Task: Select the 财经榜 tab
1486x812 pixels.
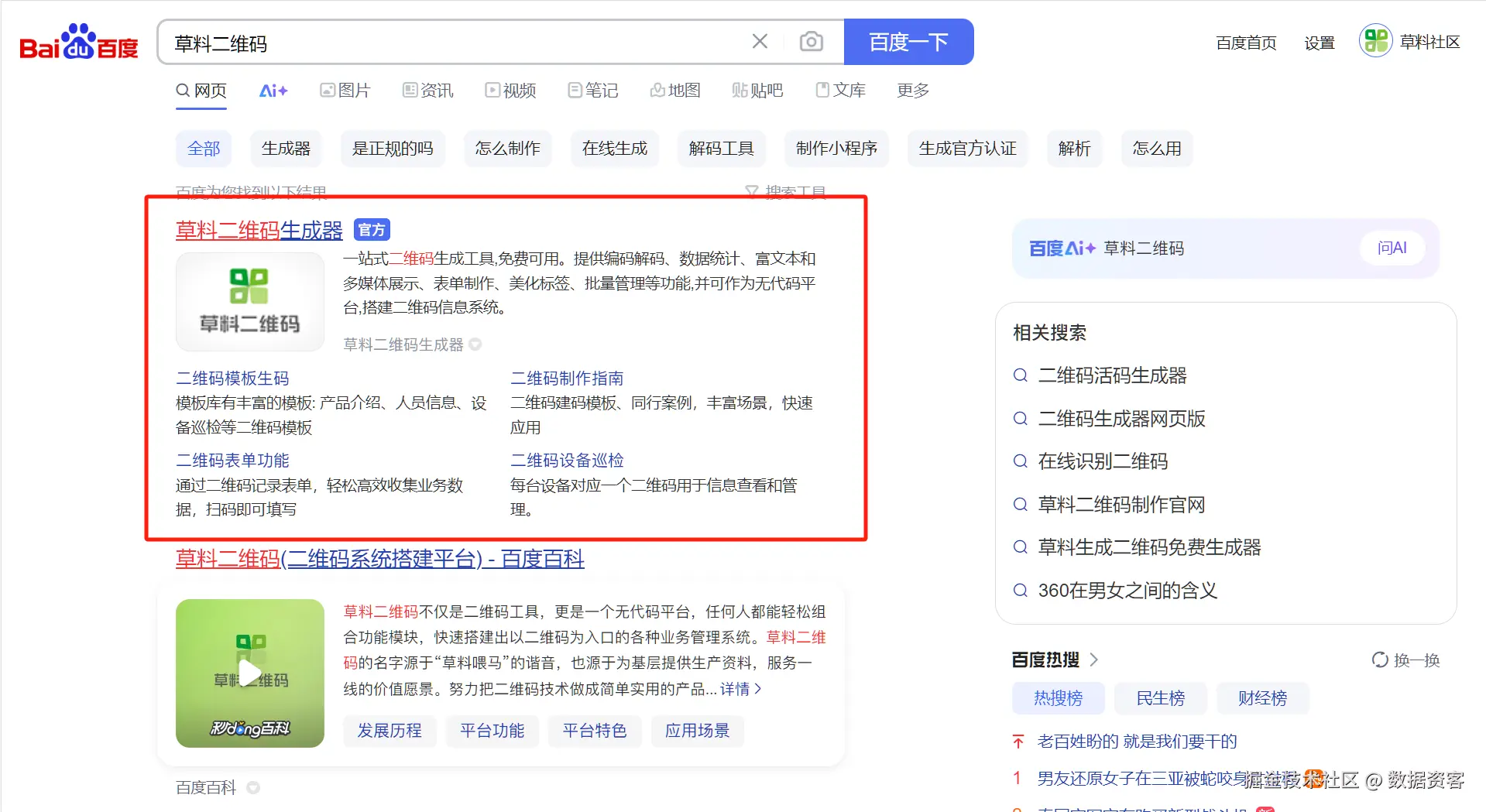Action: tap(1262, 698)
